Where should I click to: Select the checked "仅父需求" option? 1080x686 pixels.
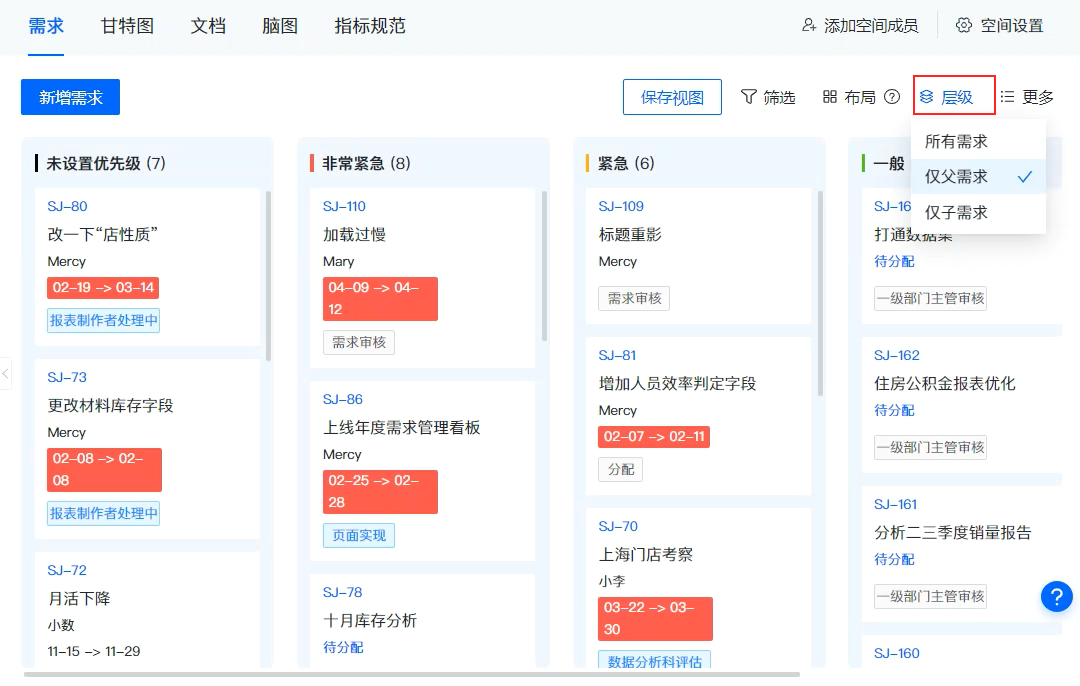956,177
